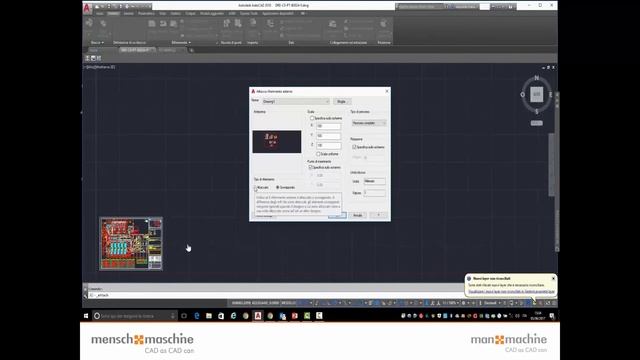This screenshot has width=640, height=360.
Task: Click the N compass label on ViewCube
Action: point(536,78)
